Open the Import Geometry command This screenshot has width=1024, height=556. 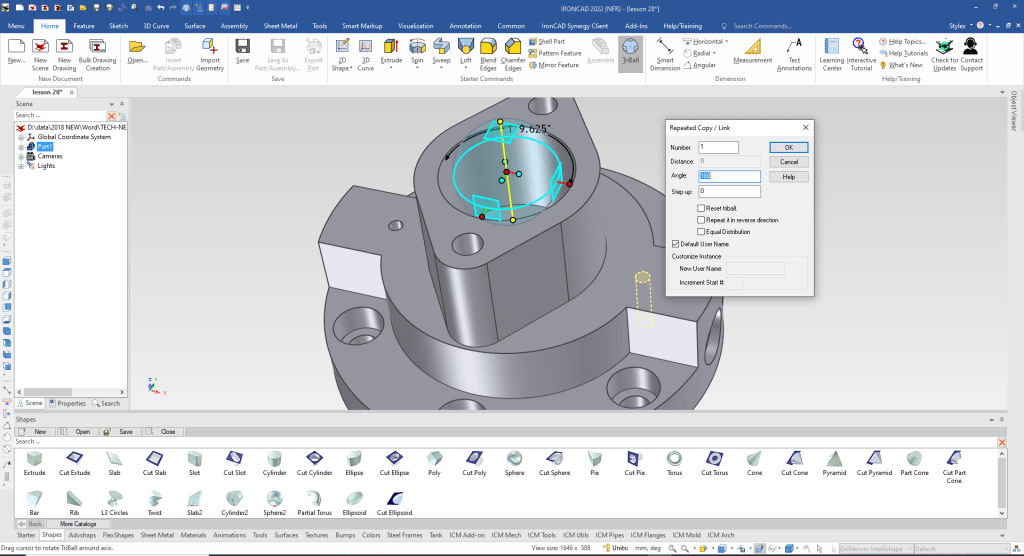click(210, 53)
